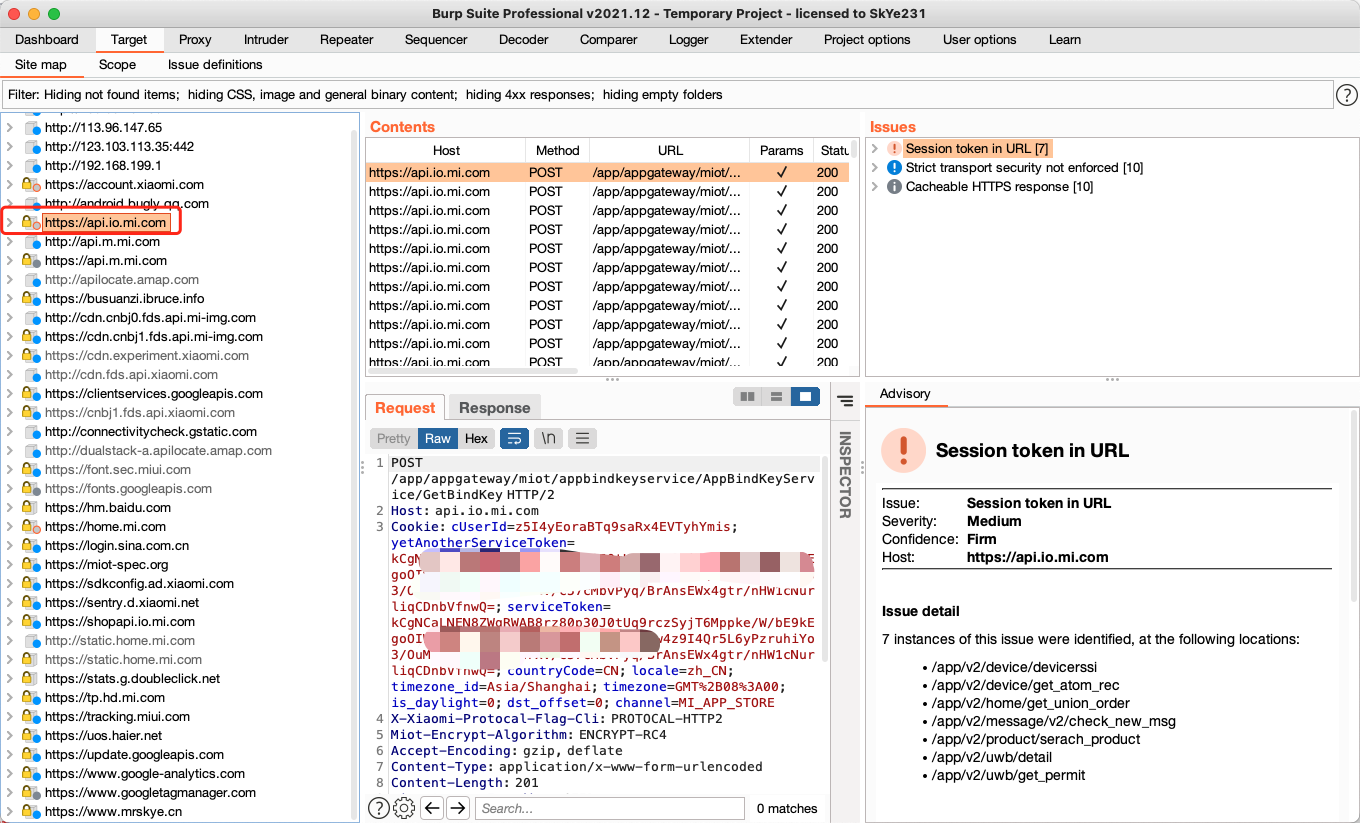This screenshot has height=823, width=1360.
Task: Open the Intruder tab
Action: click(x=266, y=40)
